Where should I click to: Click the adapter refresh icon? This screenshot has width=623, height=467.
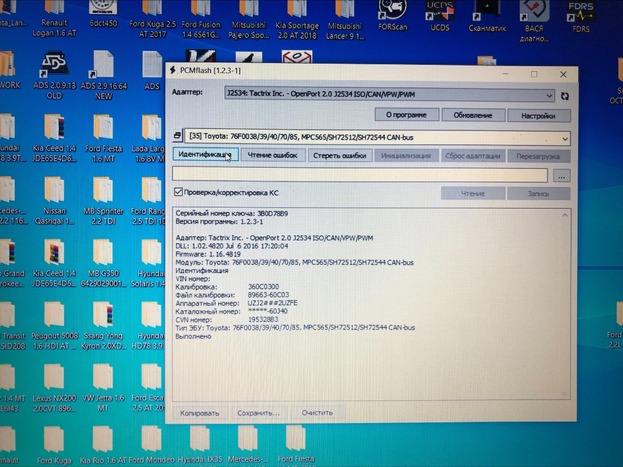pyautogui.click(x=565, y=95)
